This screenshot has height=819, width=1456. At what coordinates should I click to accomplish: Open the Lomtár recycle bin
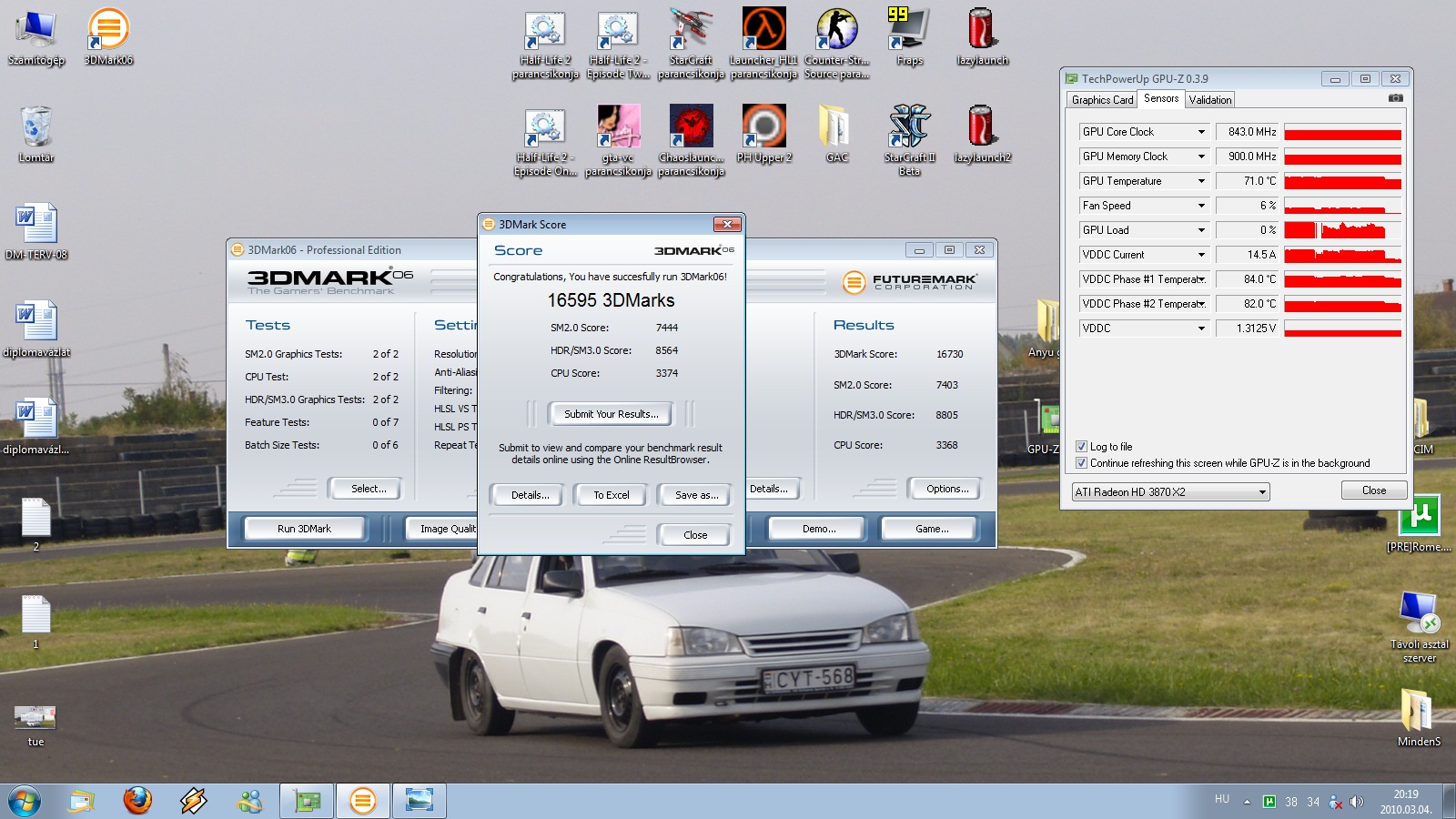(35, 134)
